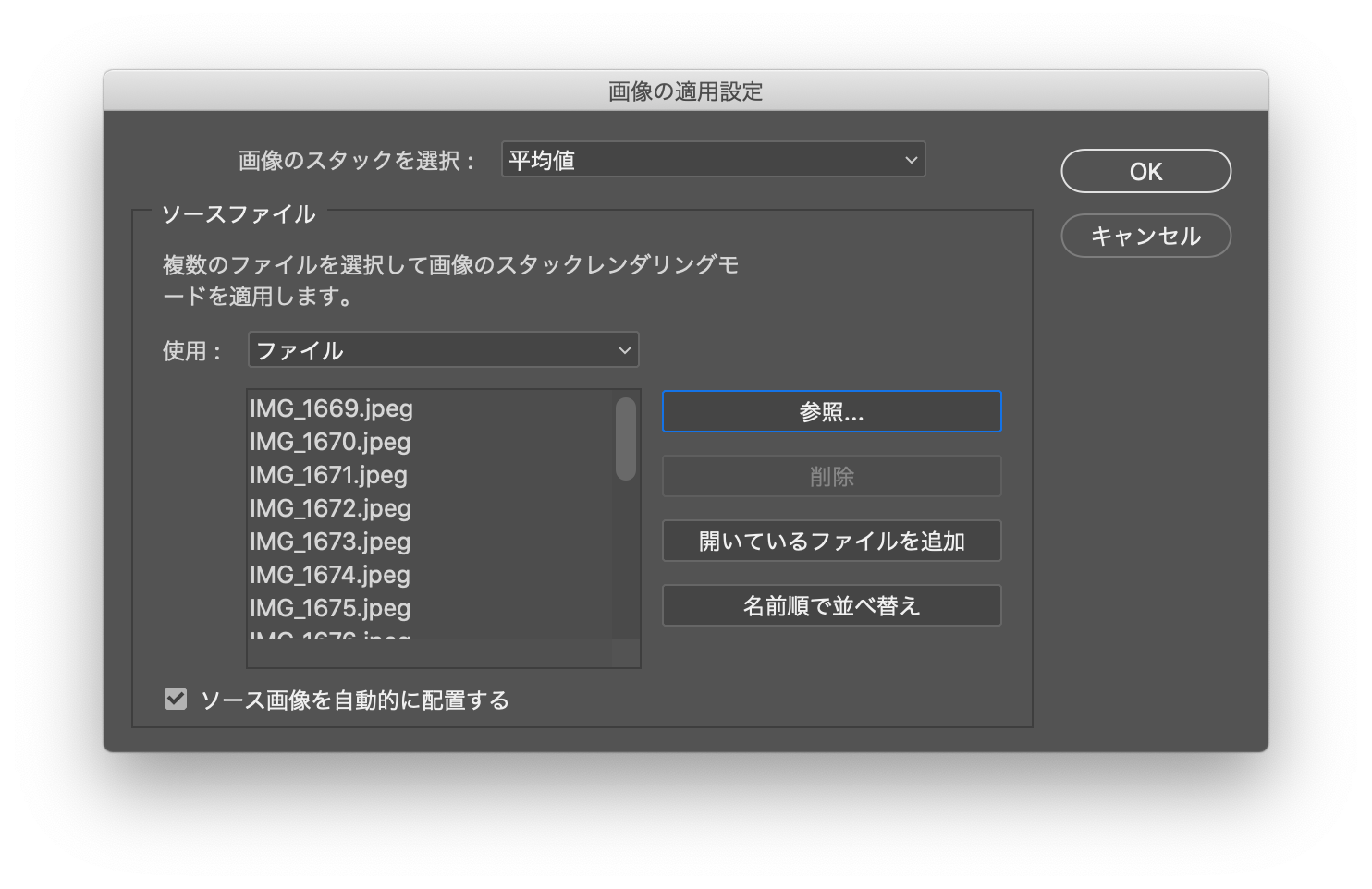Click the file list scrollbar thumb

(626, 439)
